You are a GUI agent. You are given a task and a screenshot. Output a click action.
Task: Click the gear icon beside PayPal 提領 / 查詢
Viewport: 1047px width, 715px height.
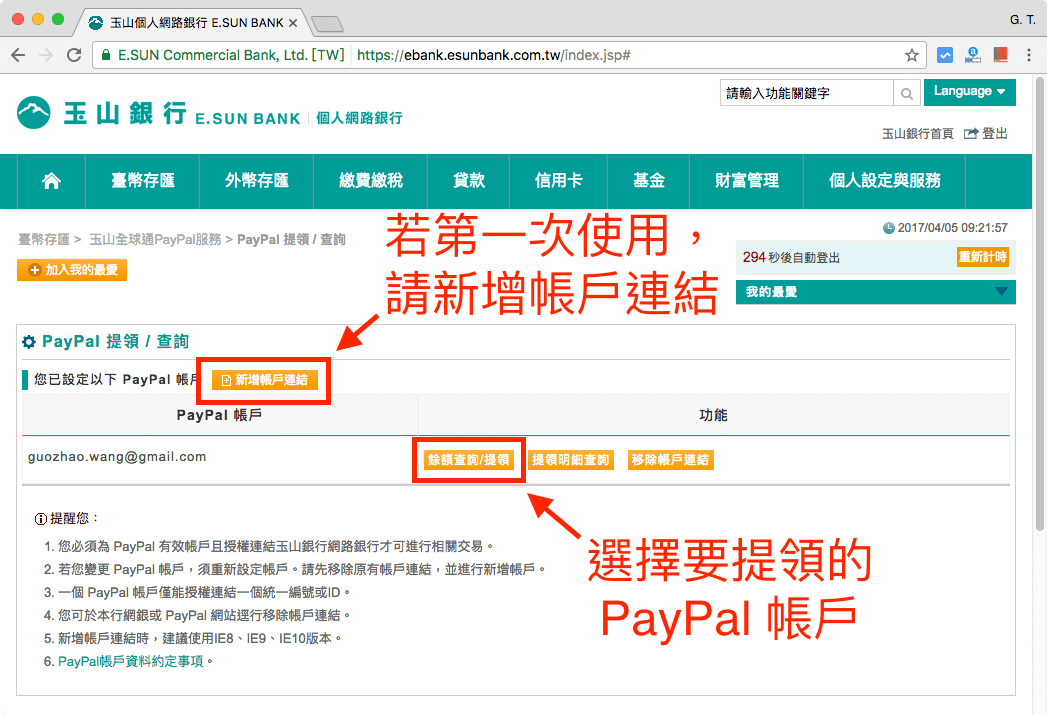coord(28,341)
